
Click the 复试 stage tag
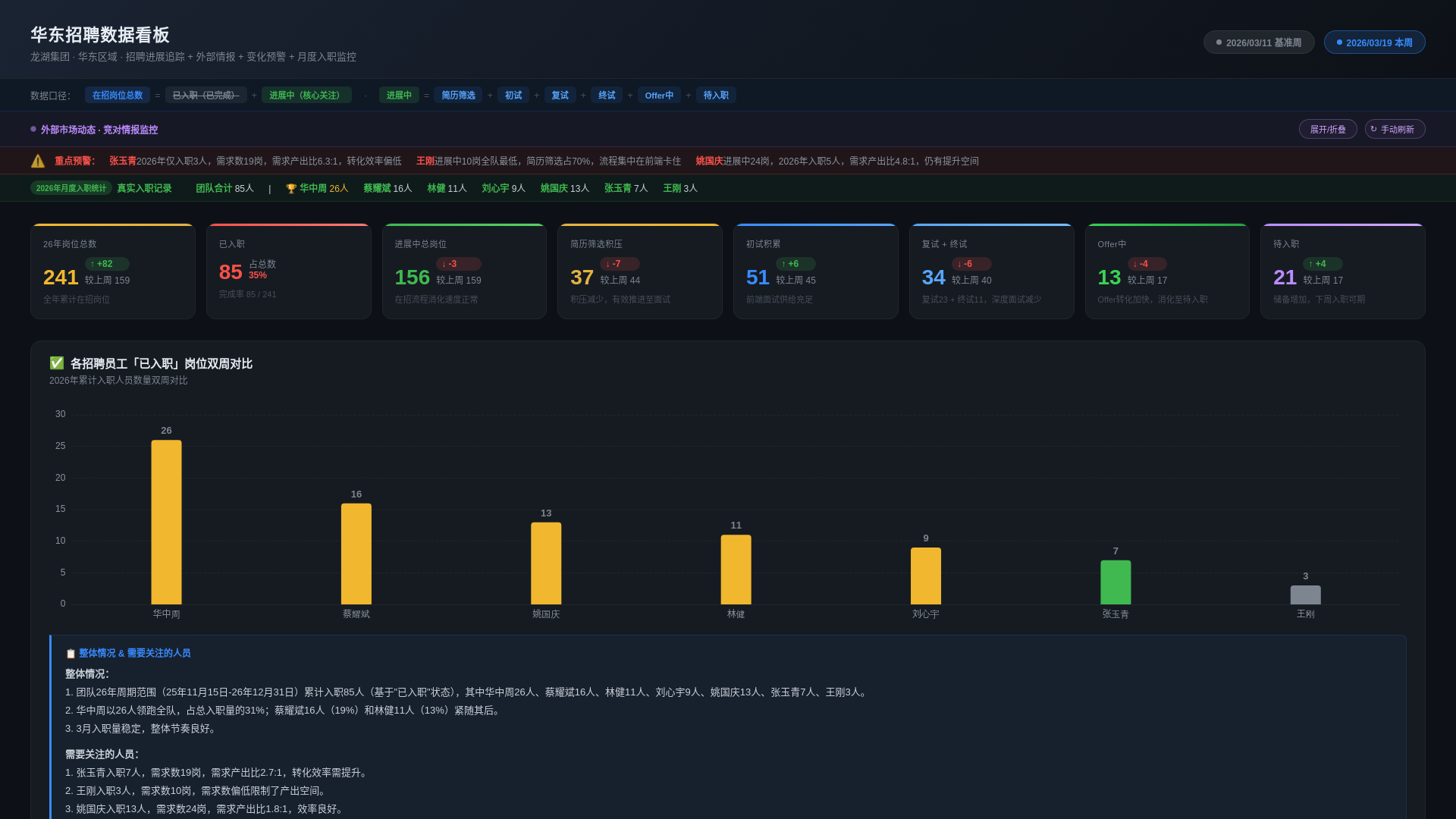560,95
